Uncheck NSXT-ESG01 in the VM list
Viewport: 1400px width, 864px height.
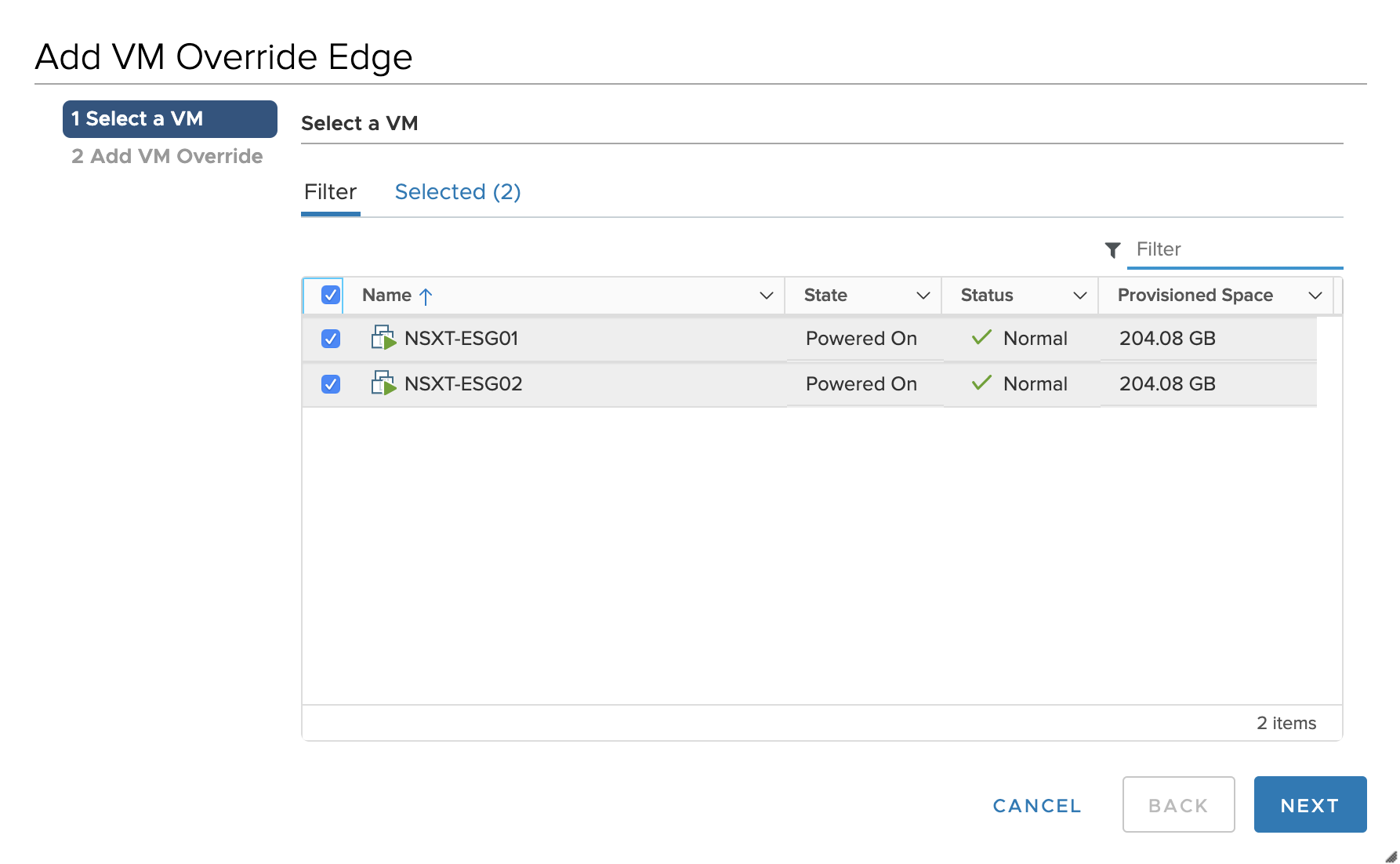tap(330, 338)
